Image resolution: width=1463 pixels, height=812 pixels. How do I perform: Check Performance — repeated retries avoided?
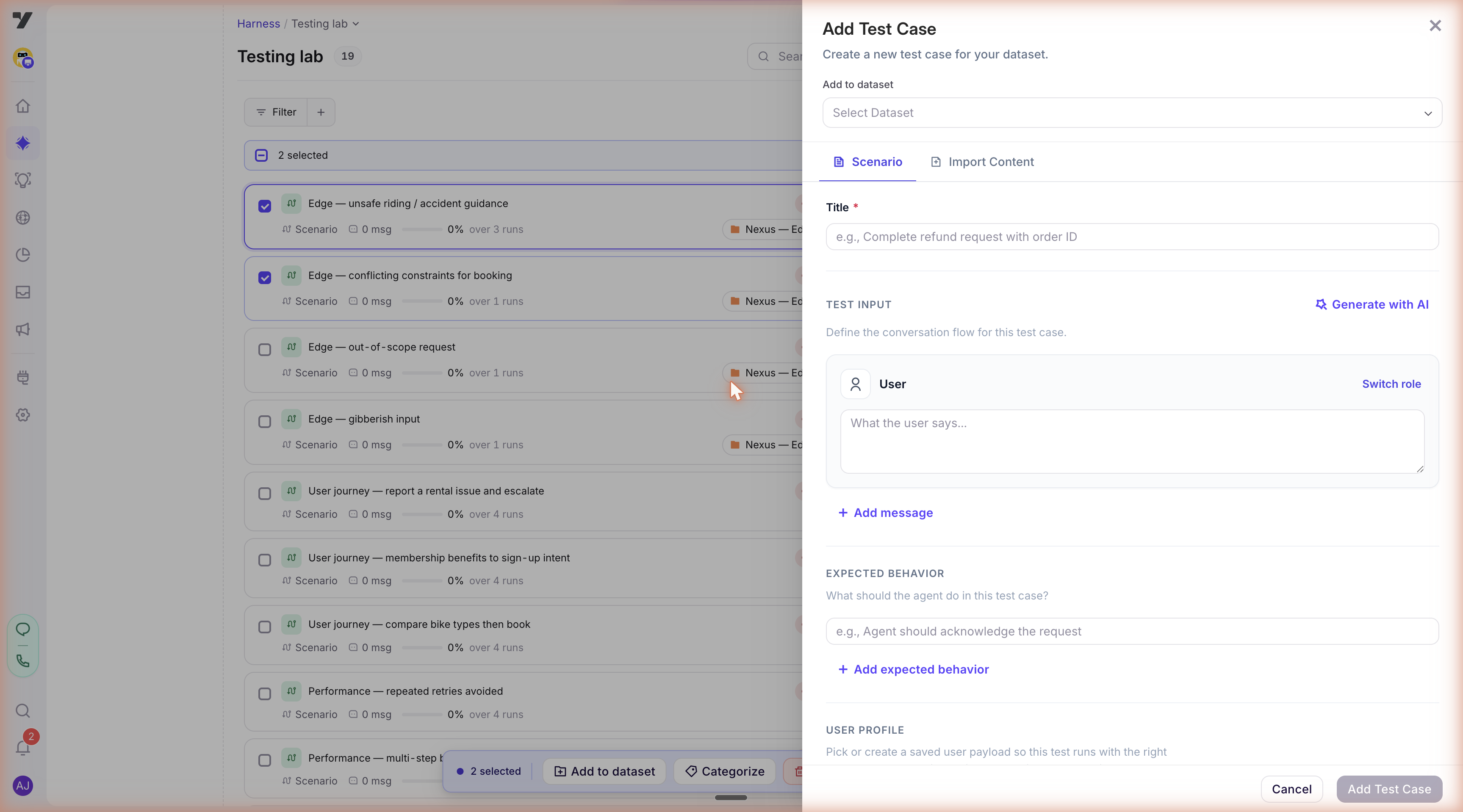265,694
